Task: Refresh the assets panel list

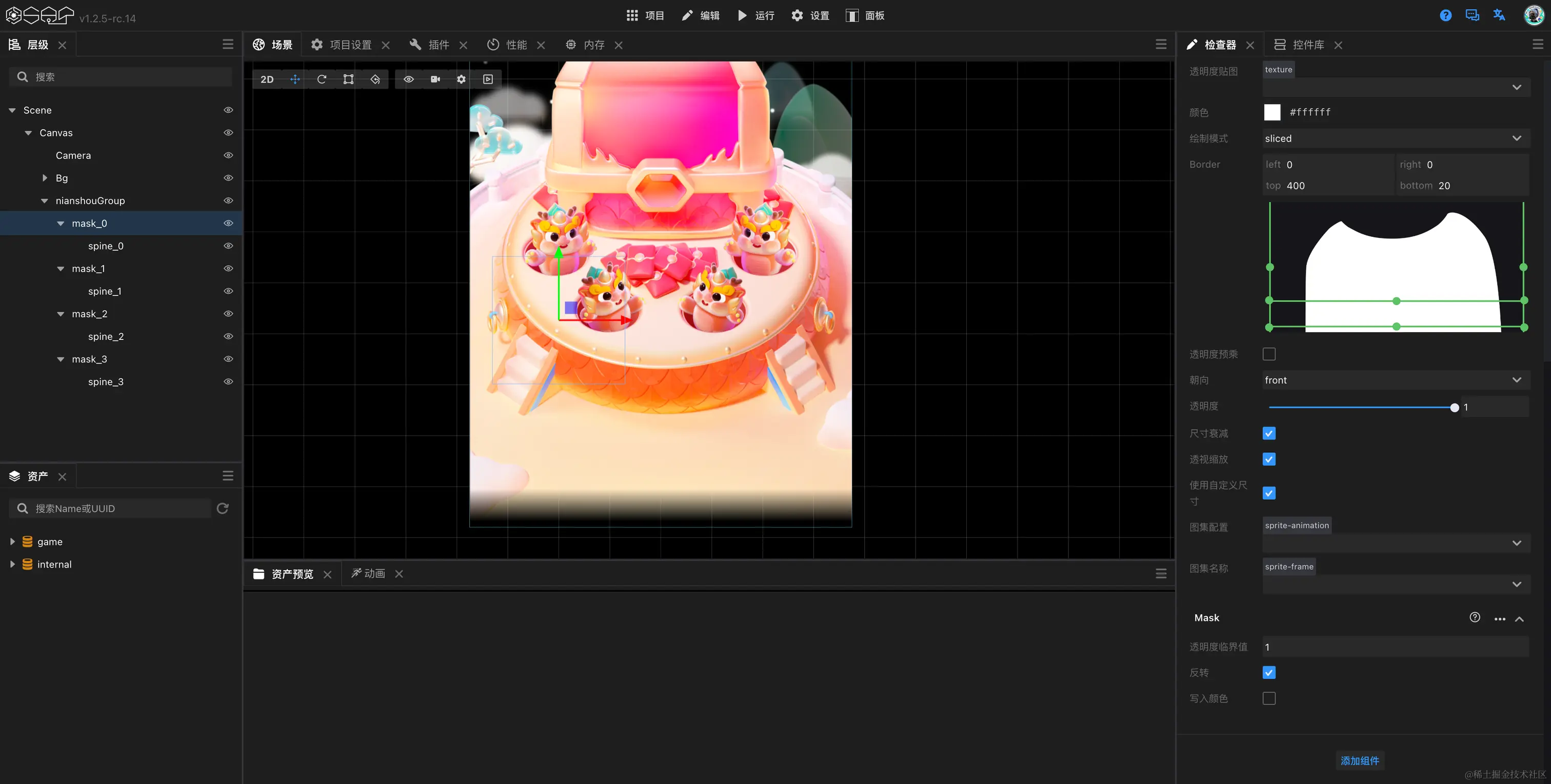Action: click(223, 508)
